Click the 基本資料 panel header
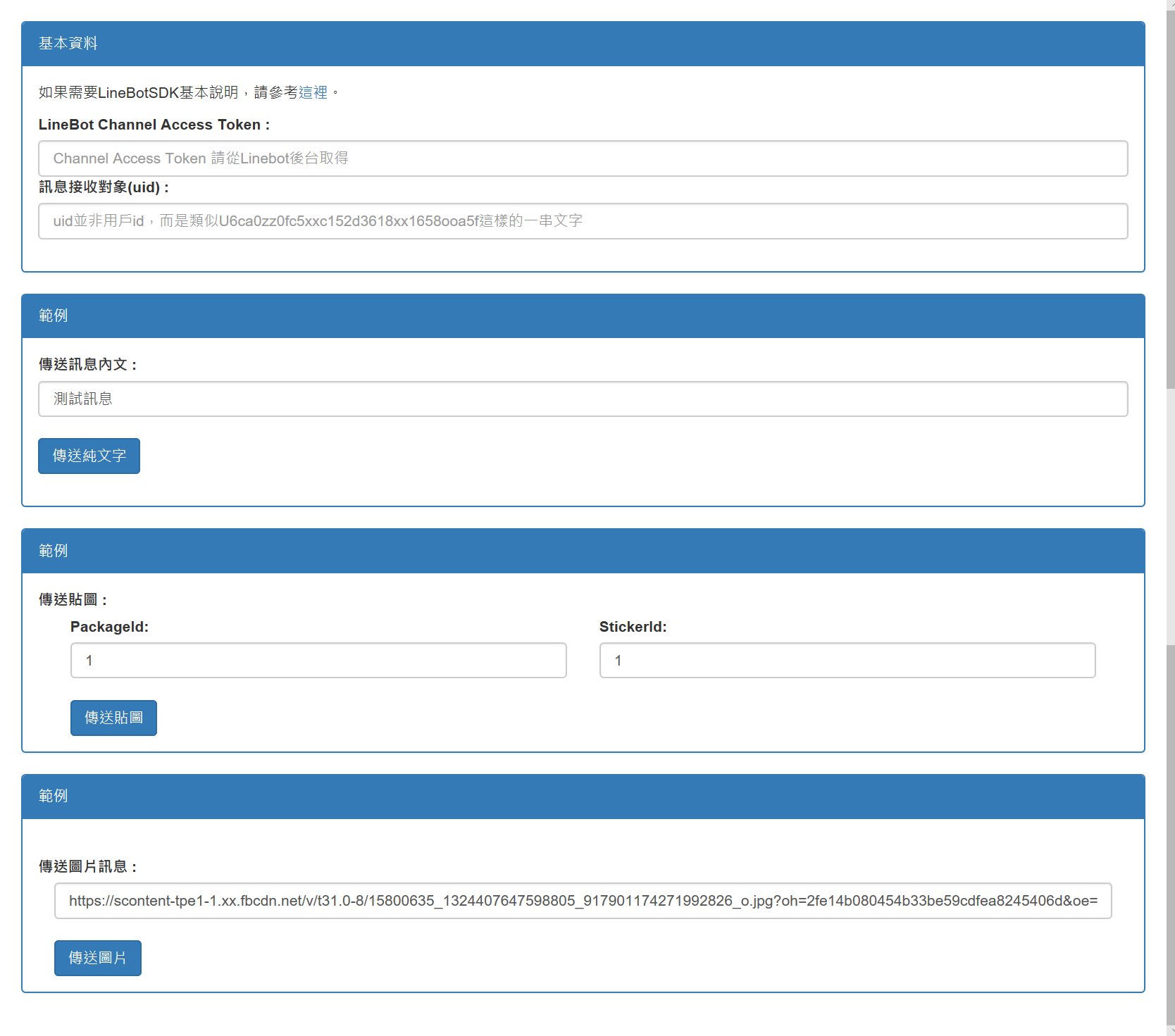This screenshot has height=1036, width=1175. (x=68, y=43)
